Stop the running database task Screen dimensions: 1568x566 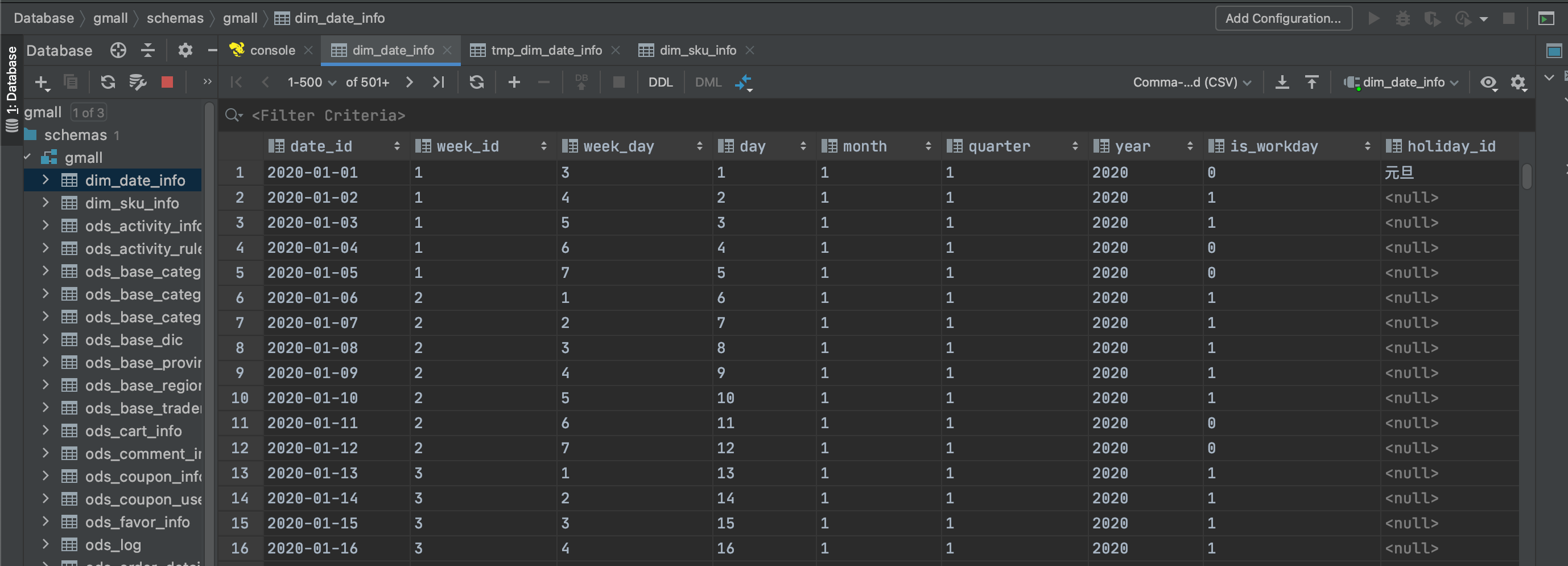167,81
